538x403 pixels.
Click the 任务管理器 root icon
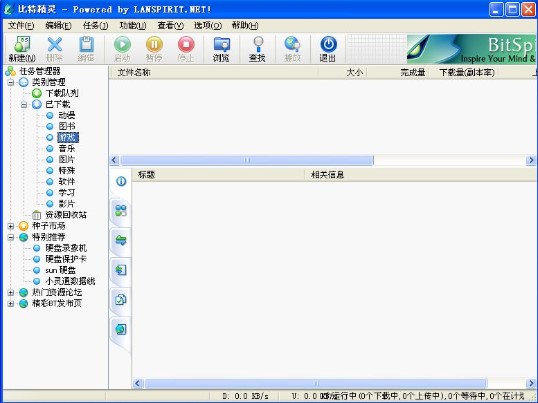pos(11,71)
